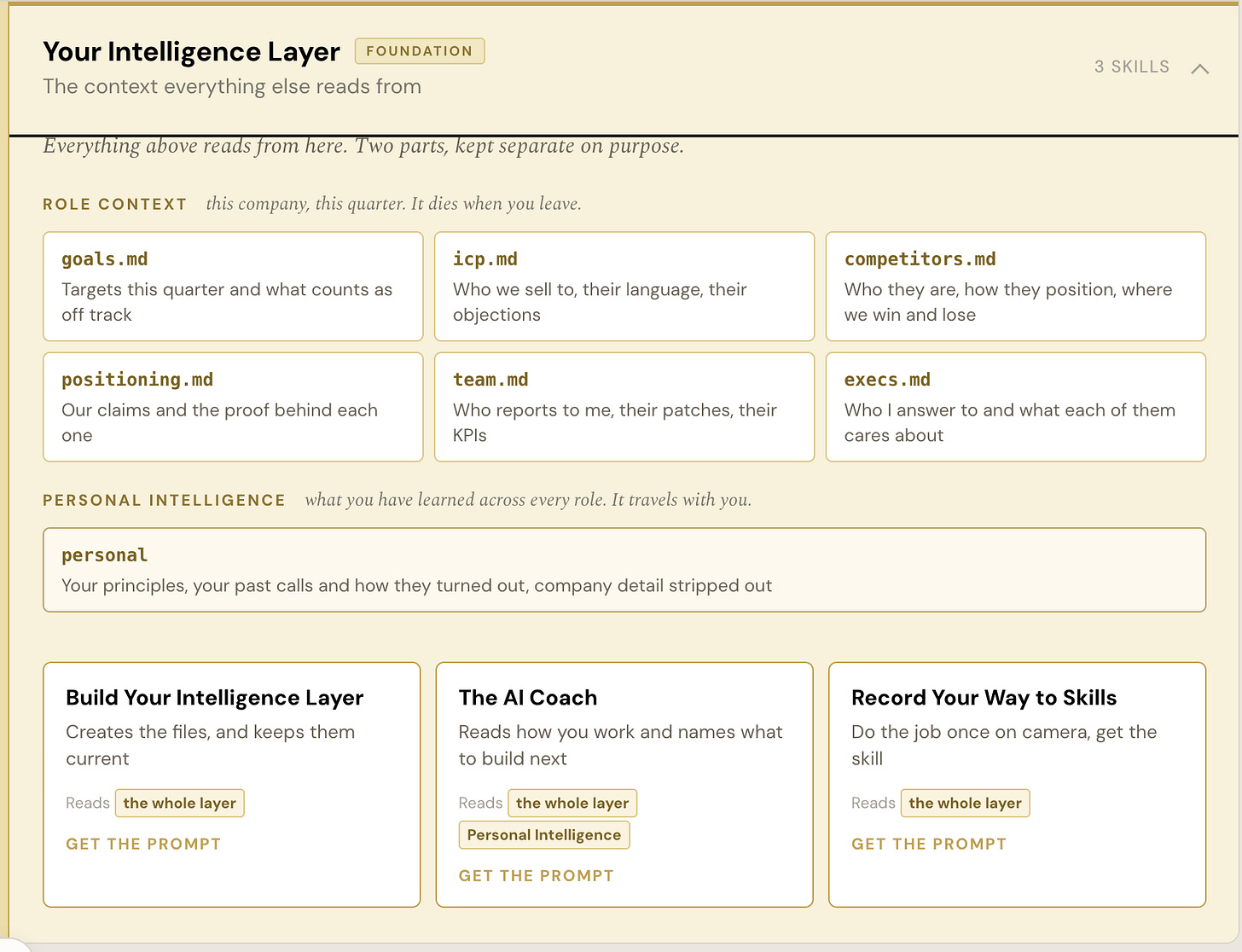Viewport: 1242px width, 952px height.
Task: Click 'Who they are, how they position' description
Action: pyautogui.click(x=1008, y=302)
